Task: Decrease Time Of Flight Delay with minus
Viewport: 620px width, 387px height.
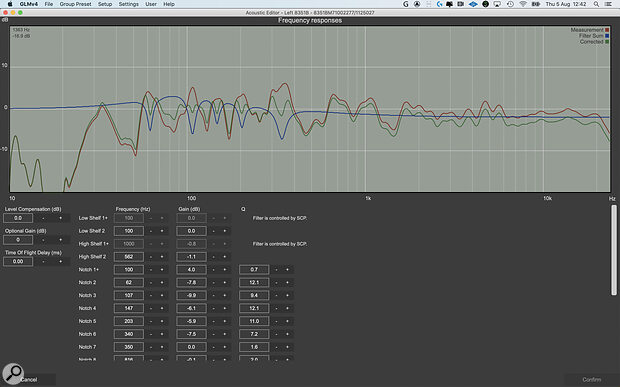Action: tap(43, 261)
